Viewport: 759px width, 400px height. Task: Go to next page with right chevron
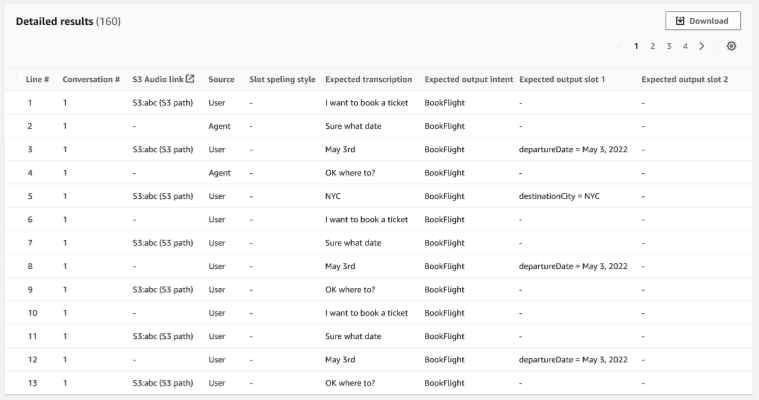(702, 46)
